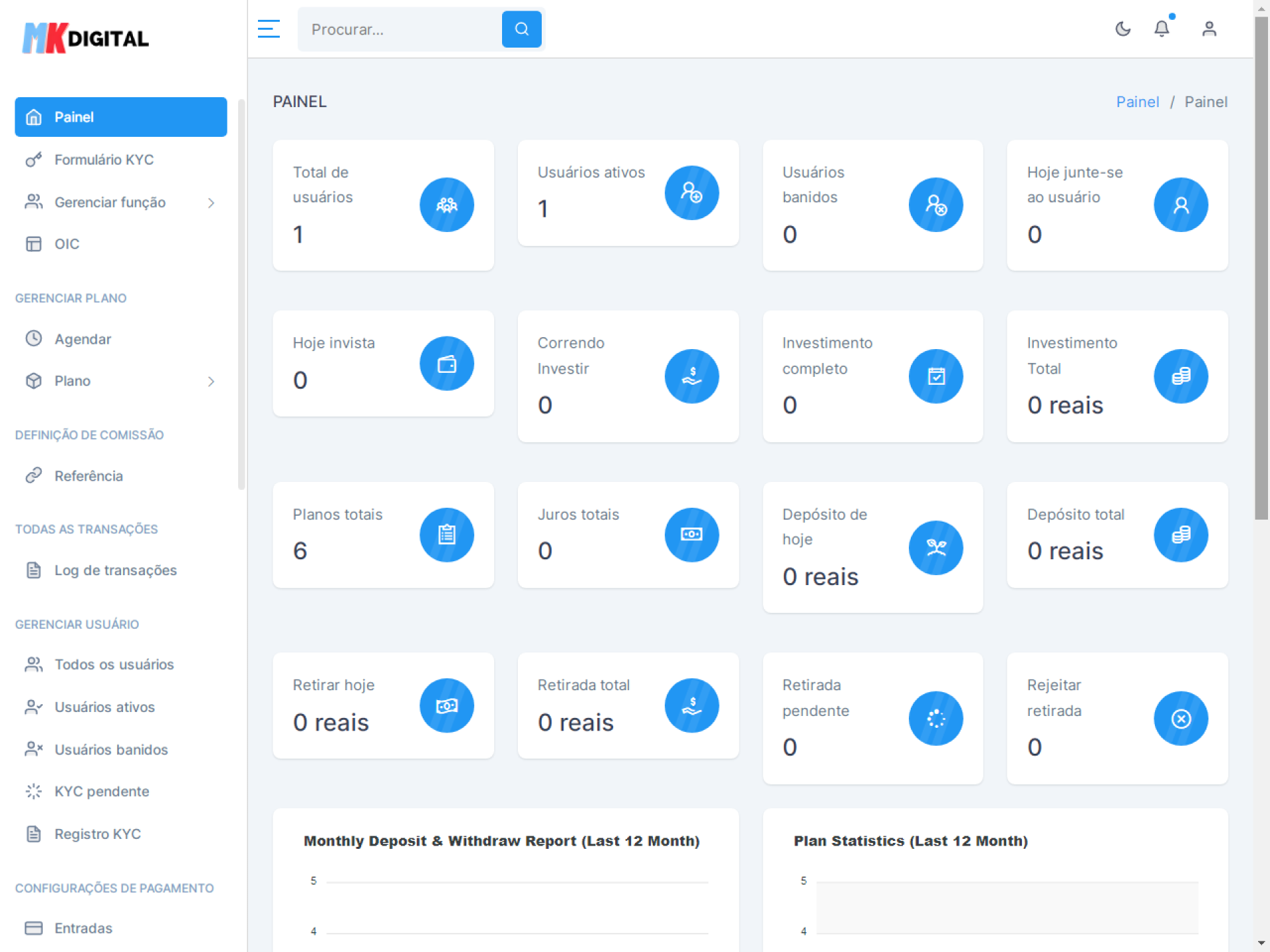Click Rejeitar retirada X circle icon
The image size is (1270, 952).
1181,719
